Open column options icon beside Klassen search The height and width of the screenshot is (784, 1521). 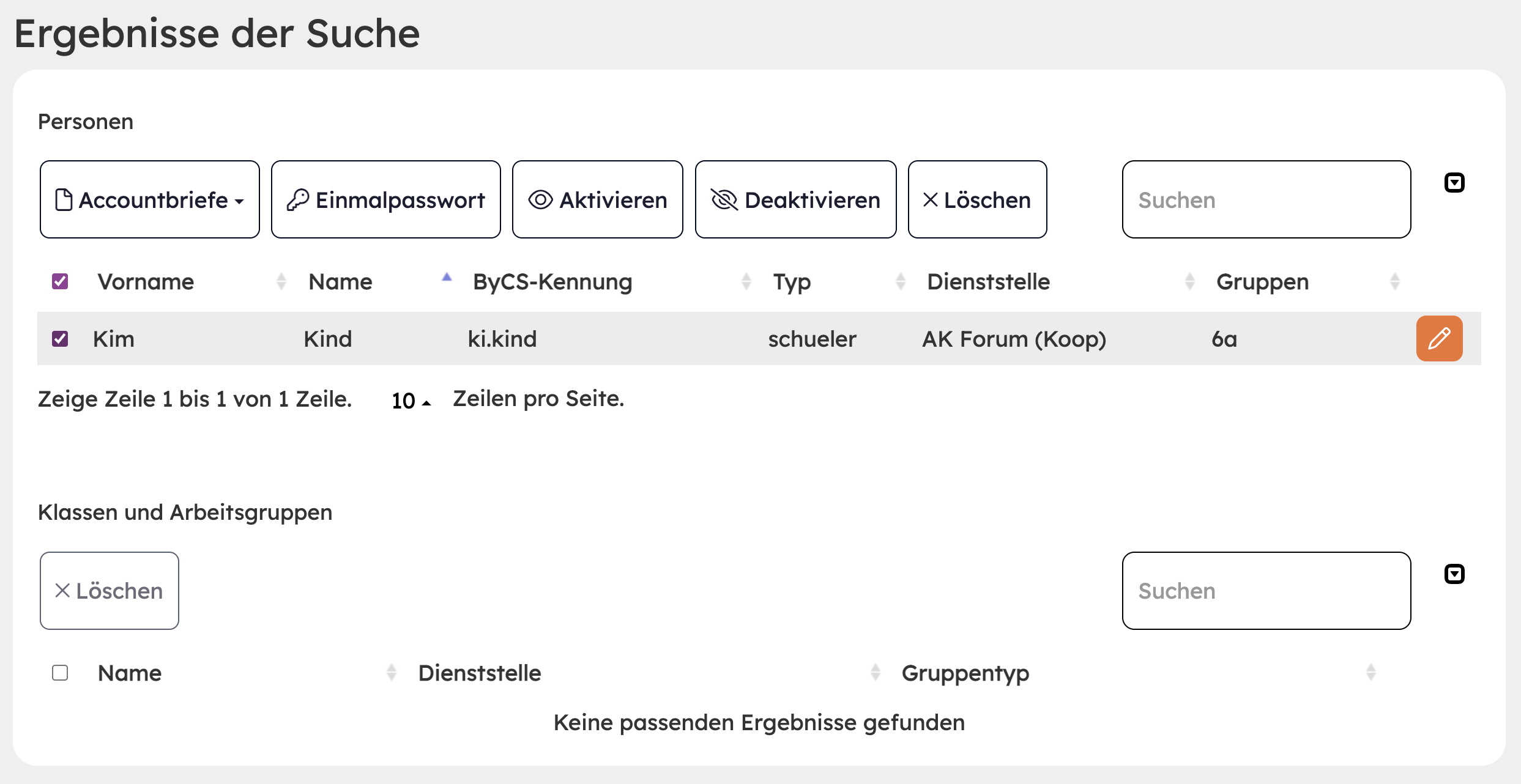(1454, 574)
